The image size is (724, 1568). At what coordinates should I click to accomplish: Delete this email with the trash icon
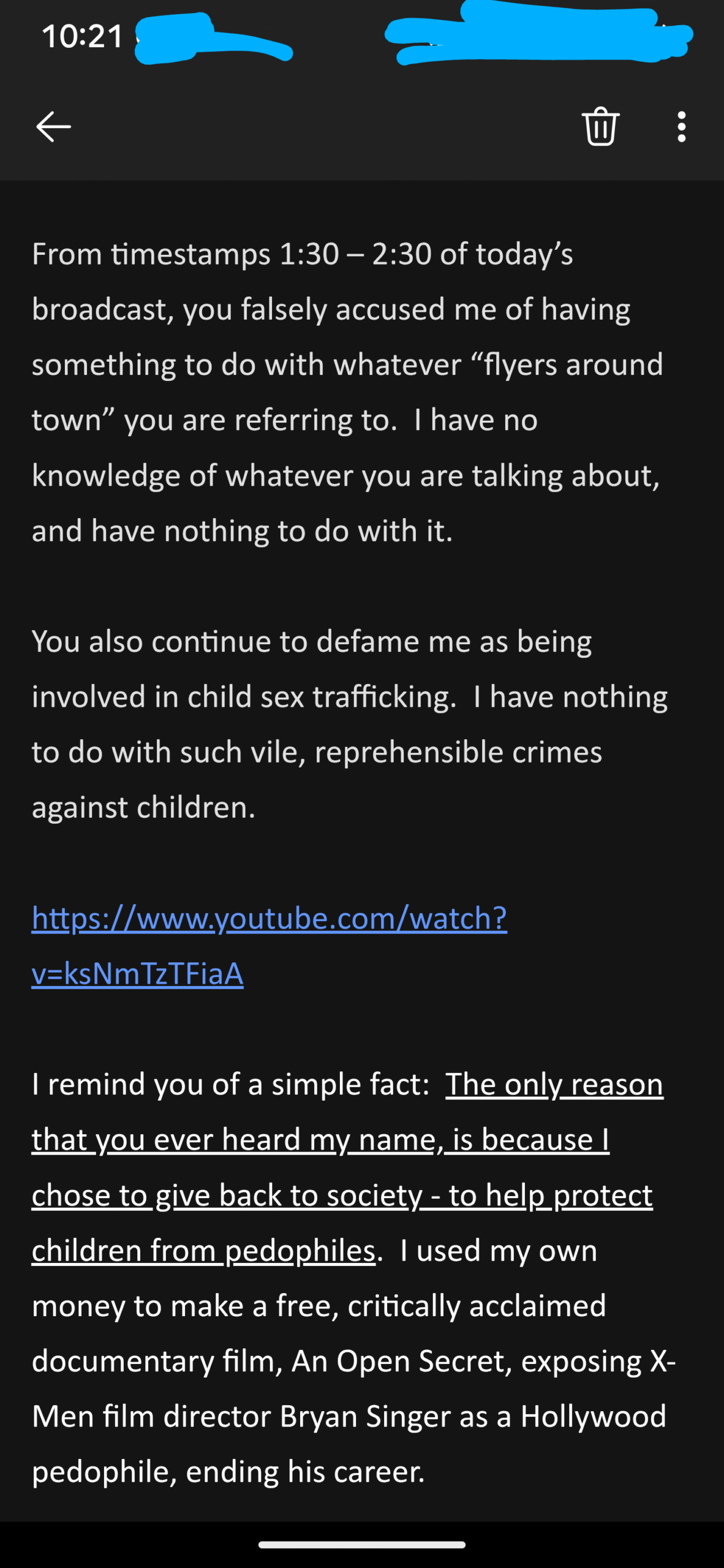tap(600, 126)
